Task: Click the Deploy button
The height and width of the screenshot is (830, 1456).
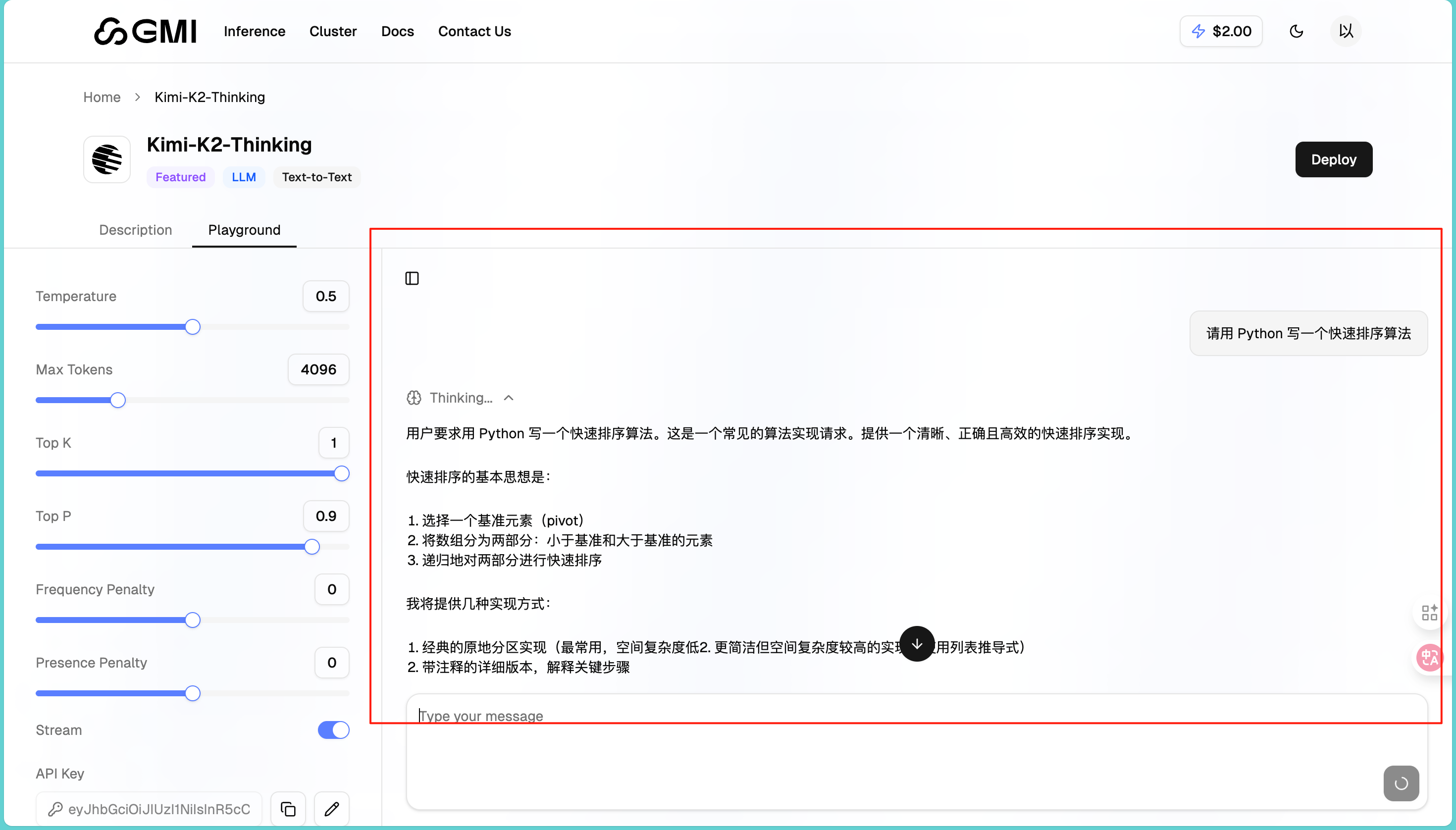Action: tap(1333, 159)
